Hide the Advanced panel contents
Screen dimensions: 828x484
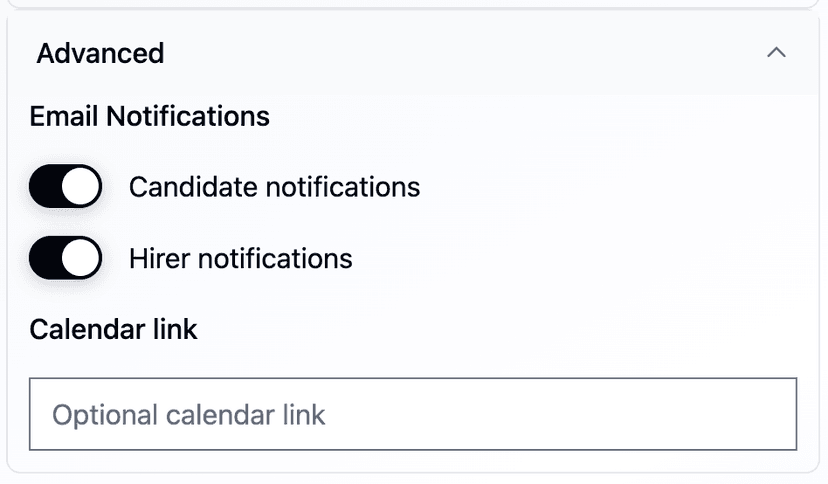coord(776,53)
